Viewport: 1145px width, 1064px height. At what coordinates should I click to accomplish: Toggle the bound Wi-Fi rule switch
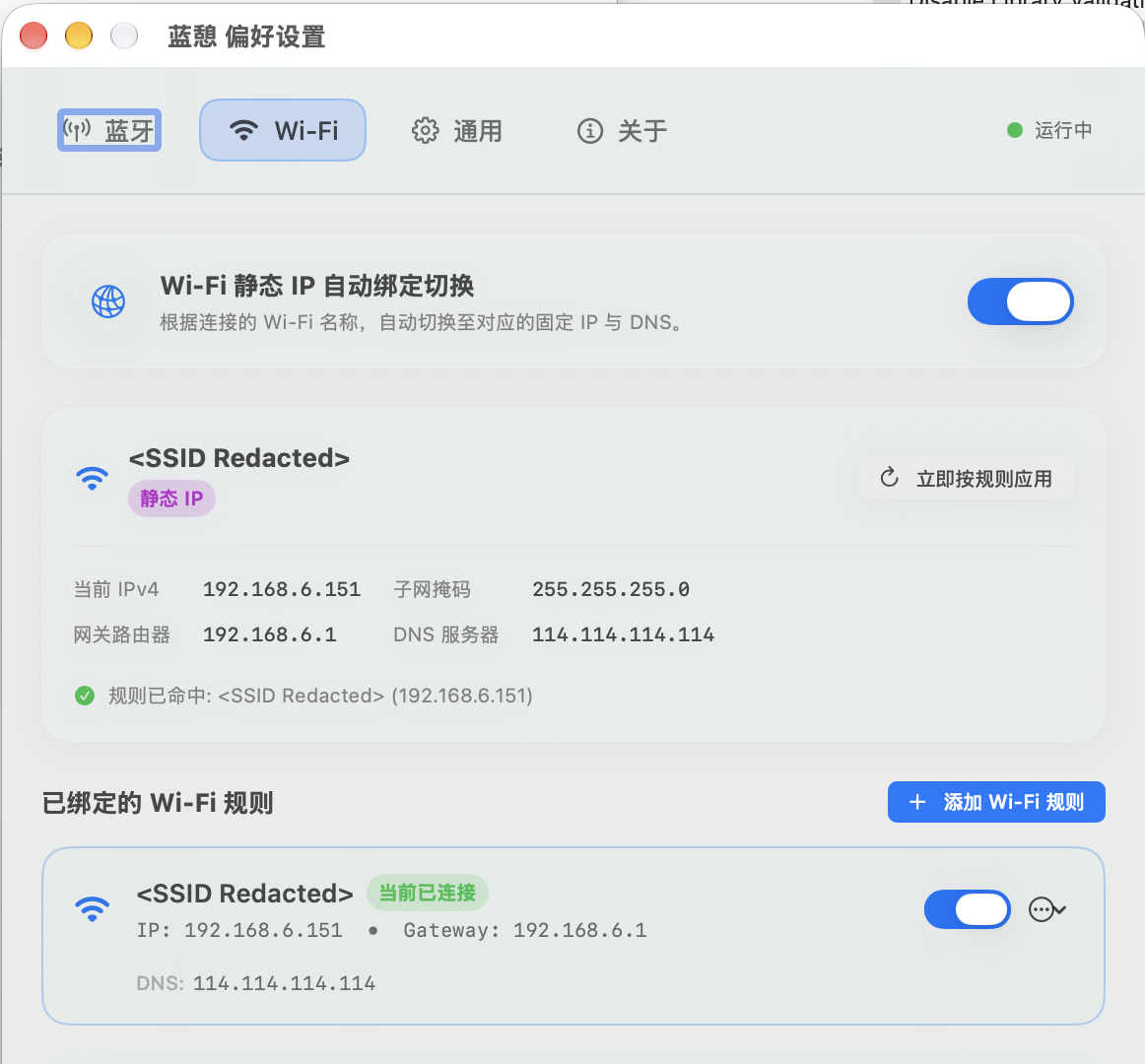968,909
